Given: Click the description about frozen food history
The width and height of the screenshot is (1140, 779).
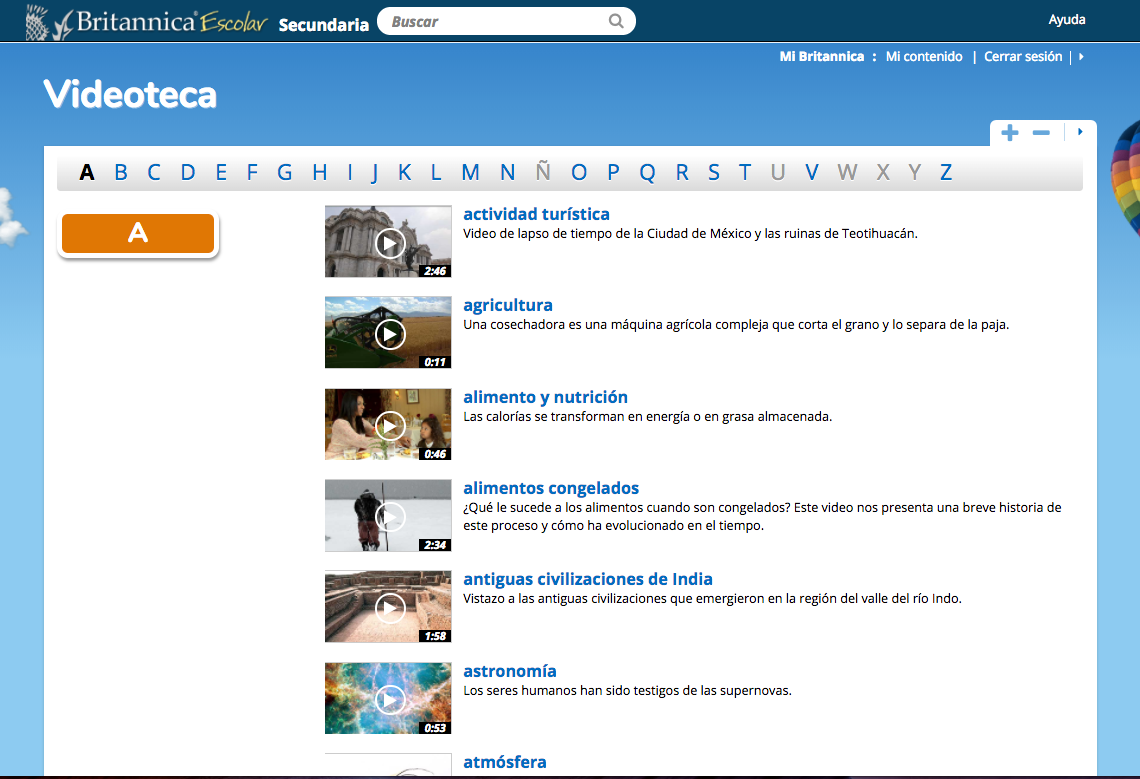Looking at the screenshot, I should [x=762, y=516].
